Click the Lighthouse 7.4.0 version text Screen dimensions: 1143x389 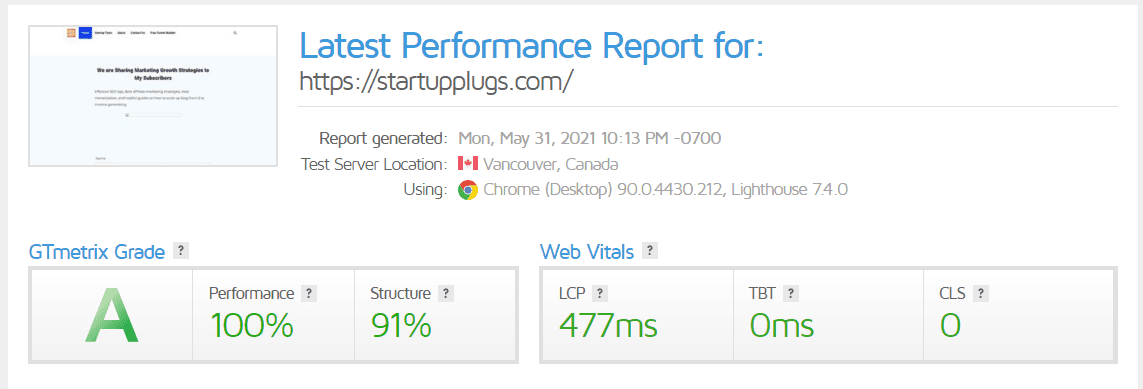(x=789, y=190)
